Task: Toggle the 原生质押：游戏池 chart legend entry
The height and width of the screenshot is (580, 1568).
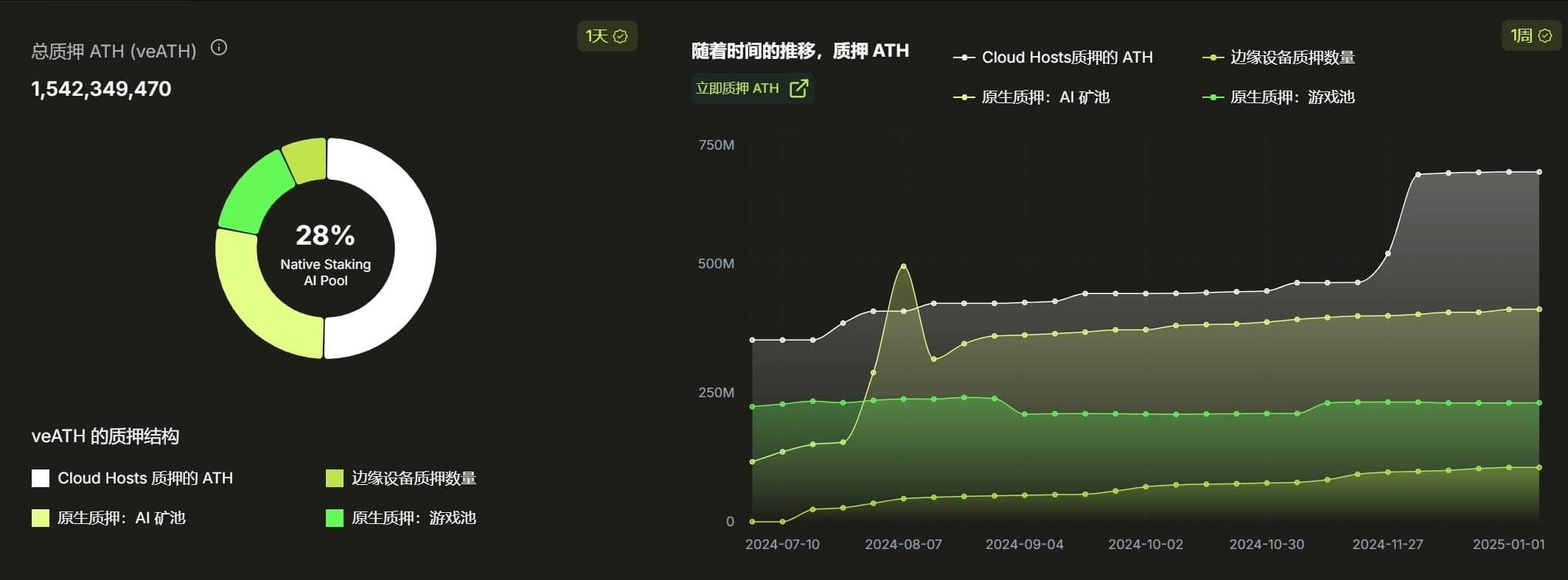Action: click(1278, 97)
